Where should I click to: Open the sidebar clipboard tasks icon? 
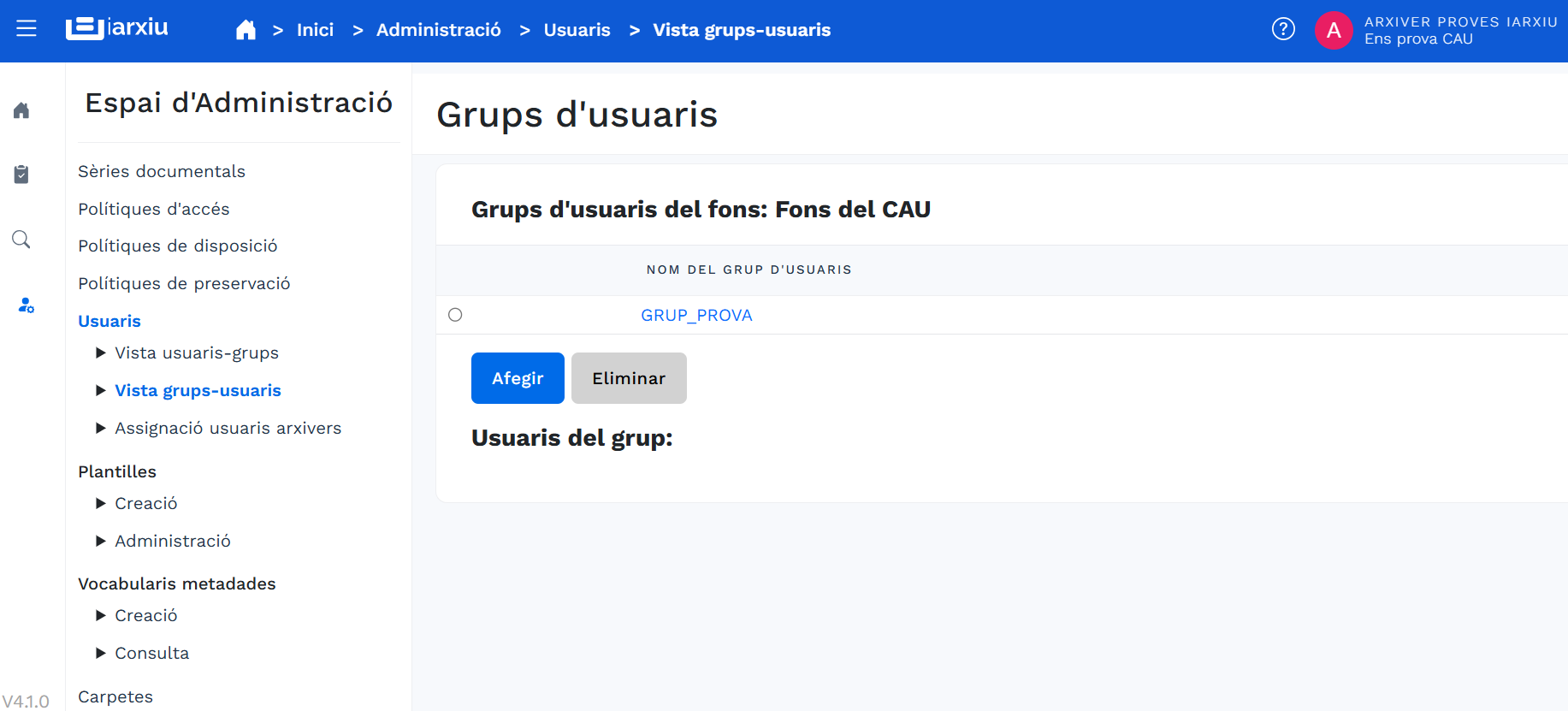click(21, 175)
